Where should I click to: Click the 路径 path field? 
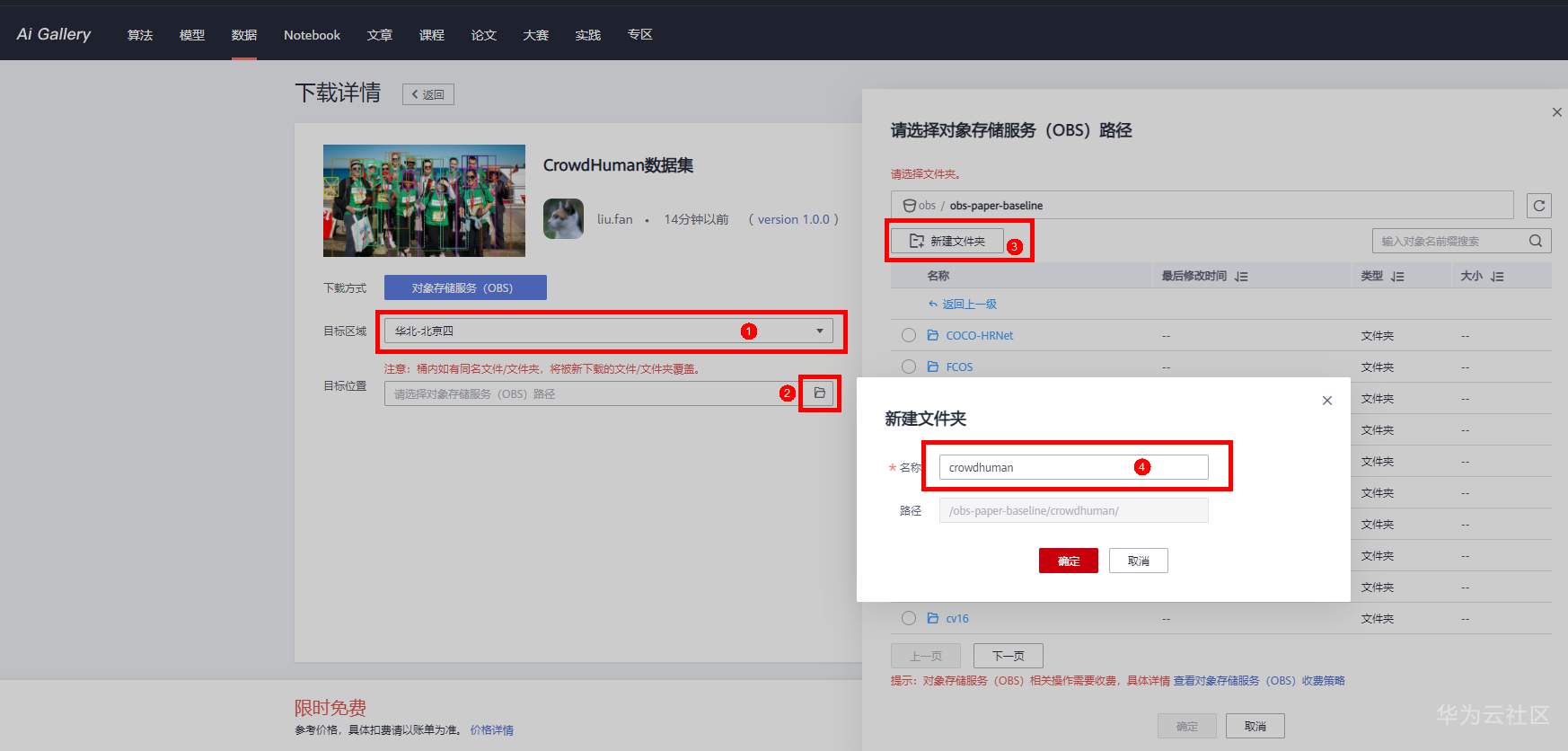(x=1074, y=510)
